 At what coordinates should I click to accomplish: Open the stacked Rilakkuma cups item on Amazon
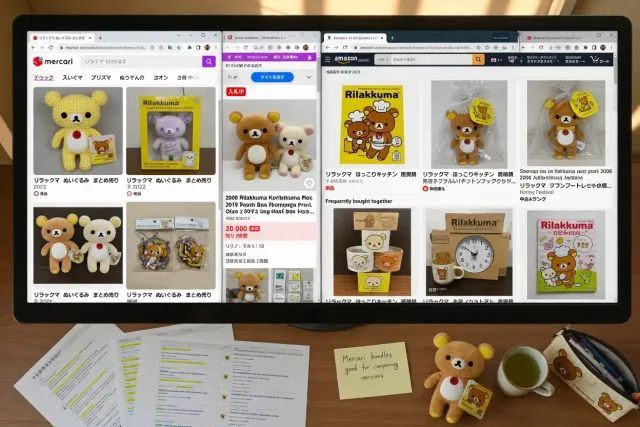tap(372, 252)
